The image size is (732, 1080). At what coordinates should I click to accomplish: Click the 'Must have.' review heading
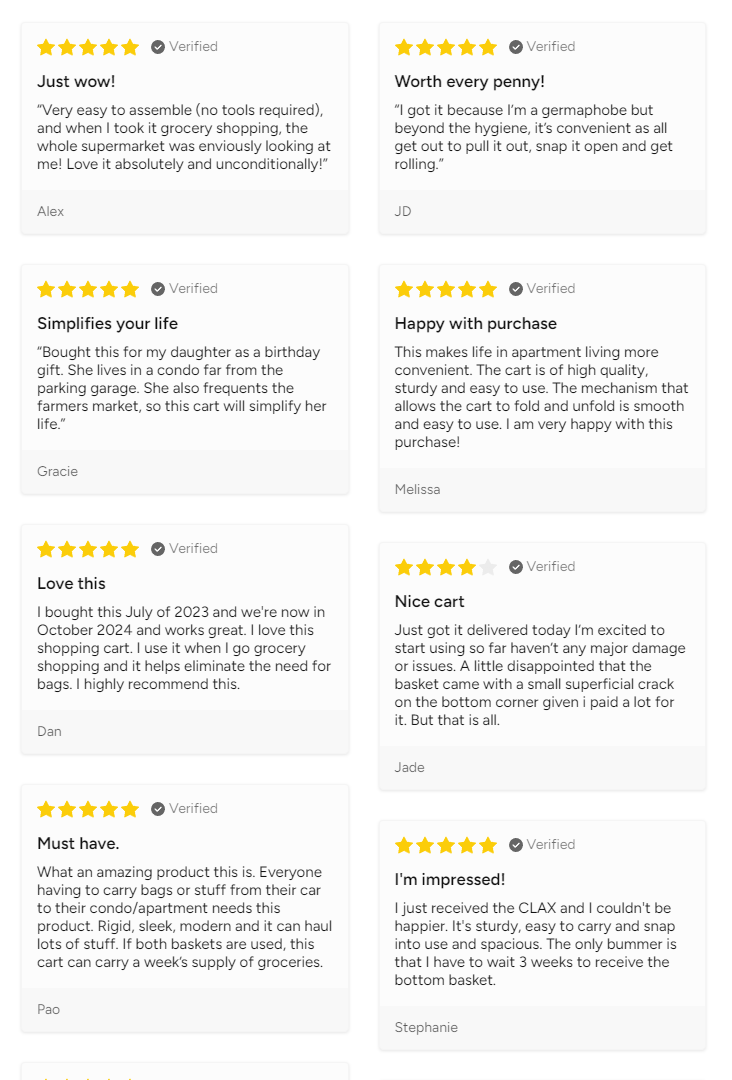pos(78,844)
